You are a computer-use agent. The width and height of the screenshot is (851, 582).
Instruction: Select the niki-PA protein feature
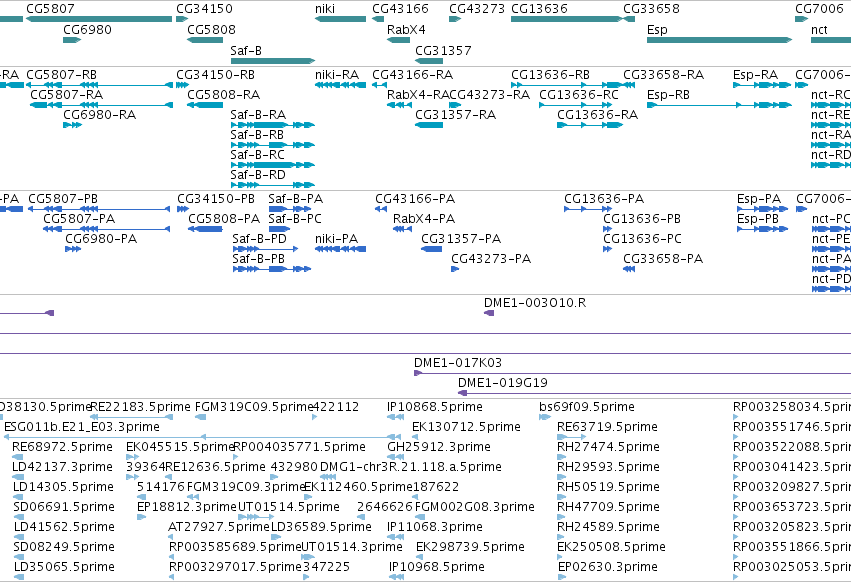340,249
